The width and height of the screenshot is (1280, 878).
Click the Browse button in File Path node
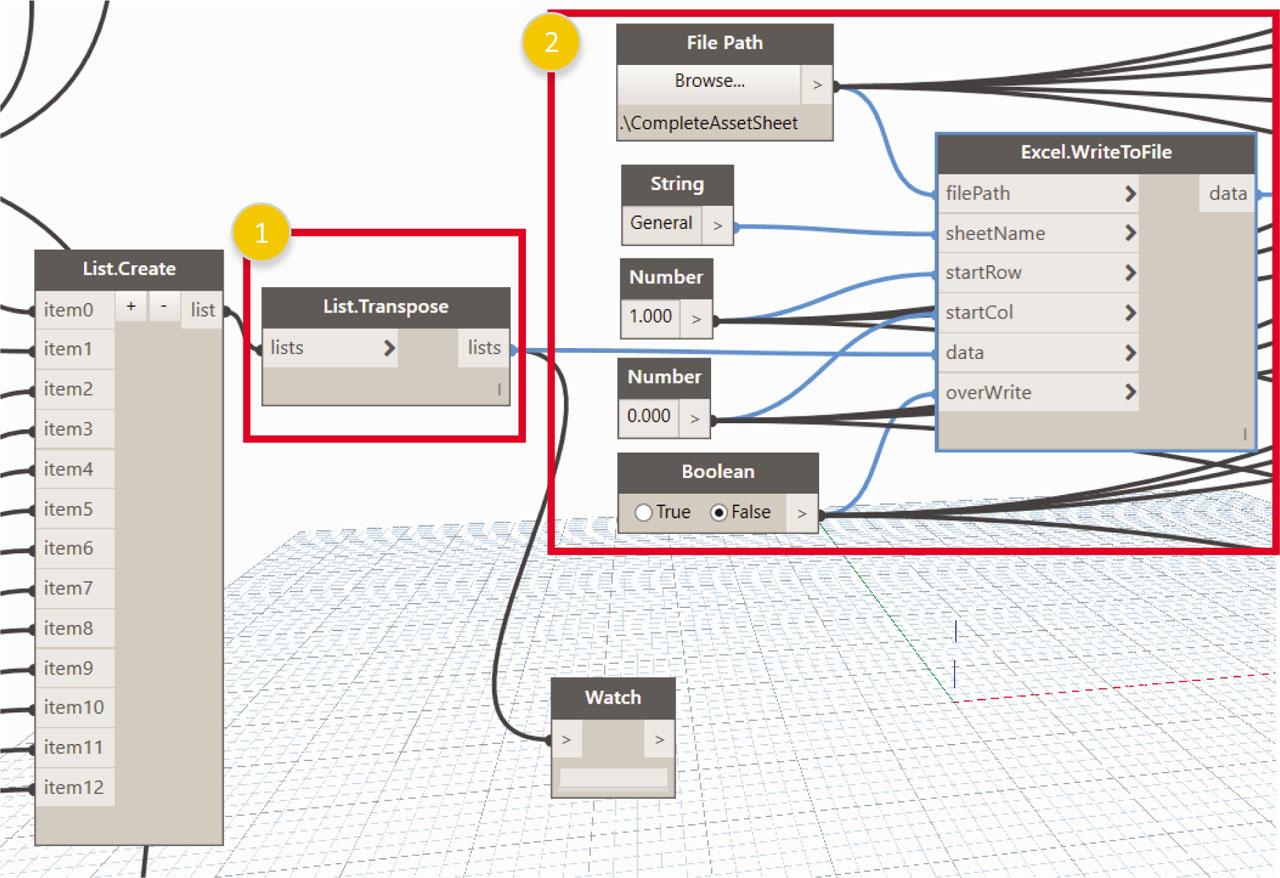709,82
